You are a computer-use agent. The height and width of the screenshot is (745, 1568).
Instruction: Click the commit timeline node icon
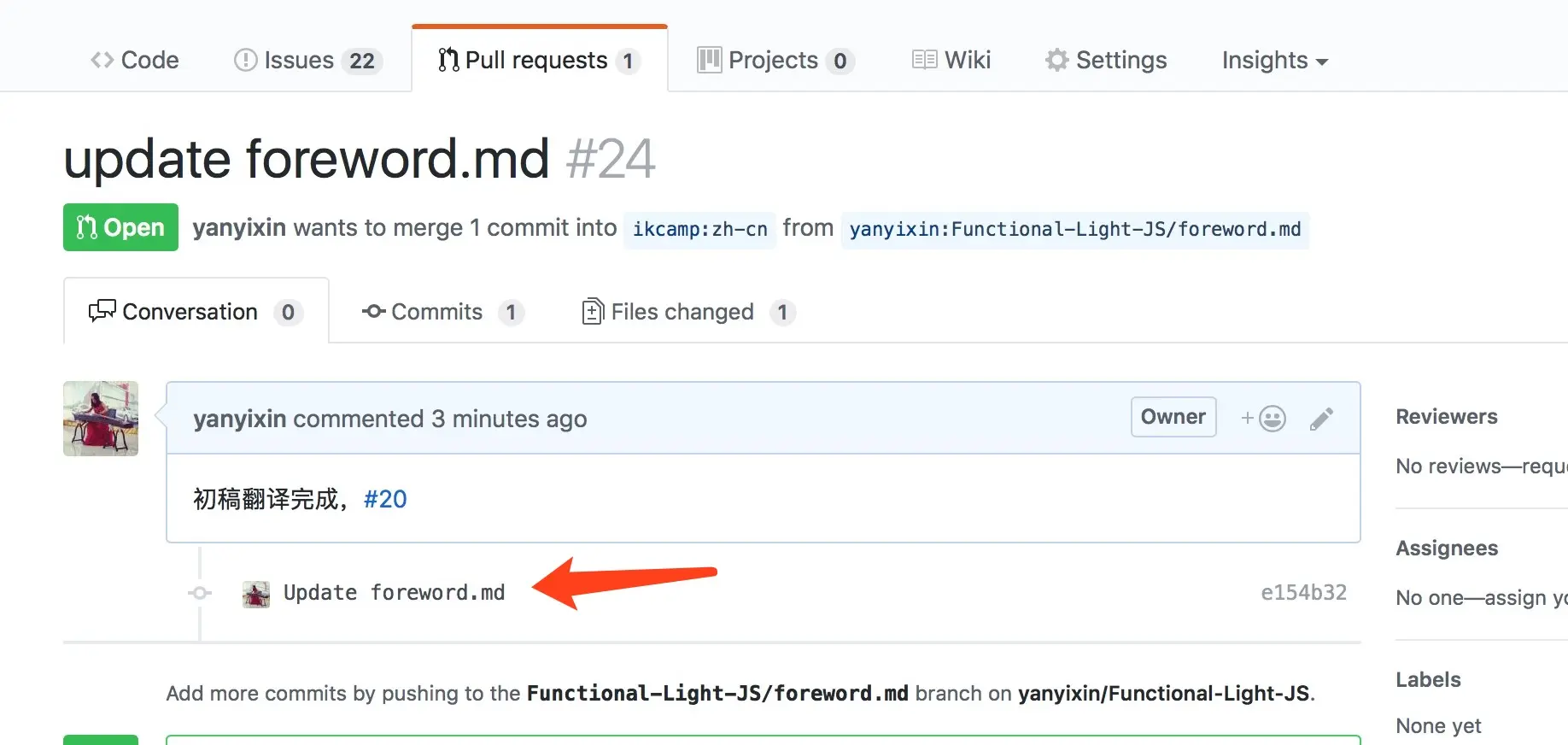click(200, 593)
